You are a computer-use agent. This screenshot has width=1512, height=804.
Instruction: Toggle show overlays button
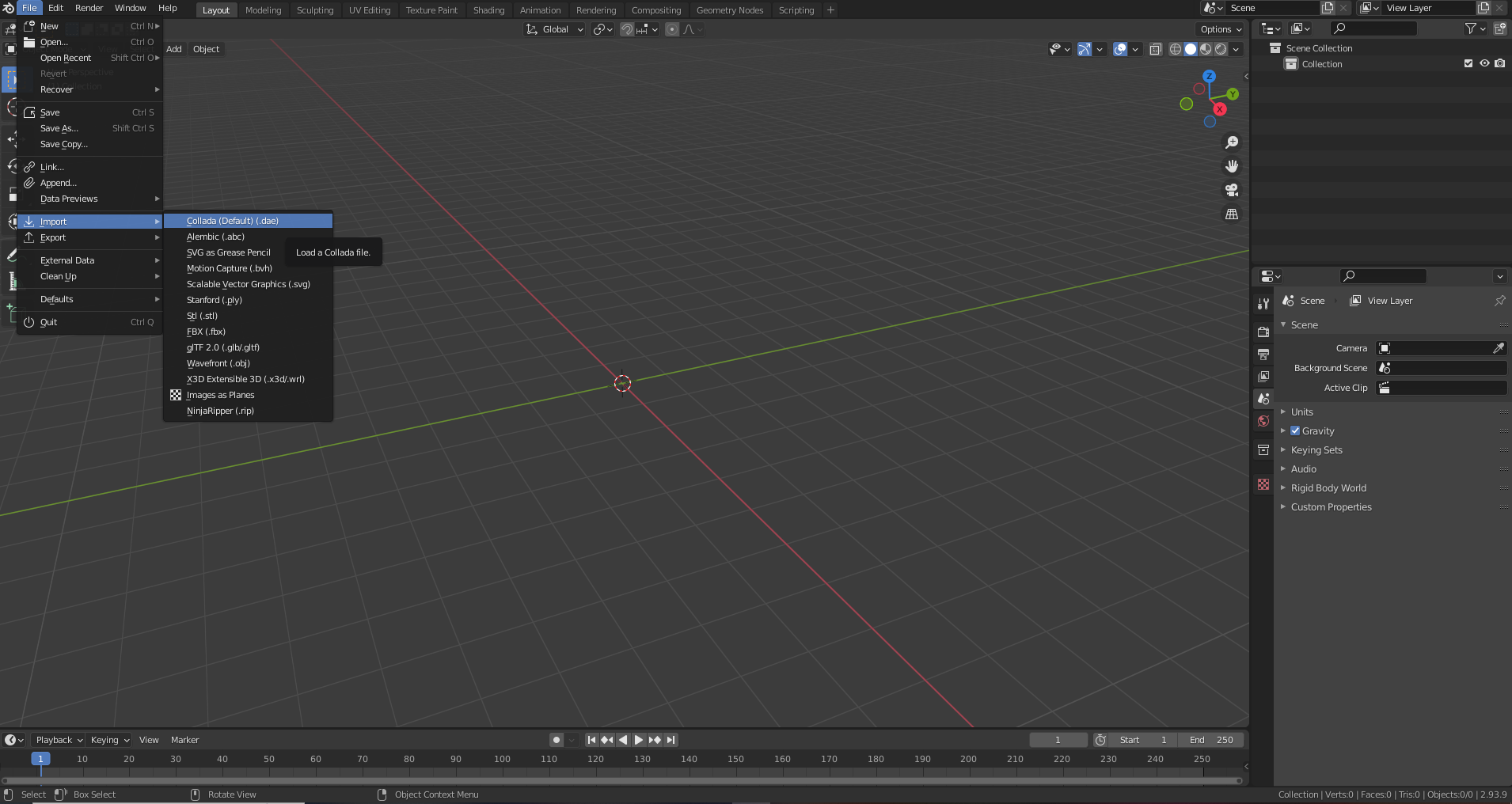1120,49
